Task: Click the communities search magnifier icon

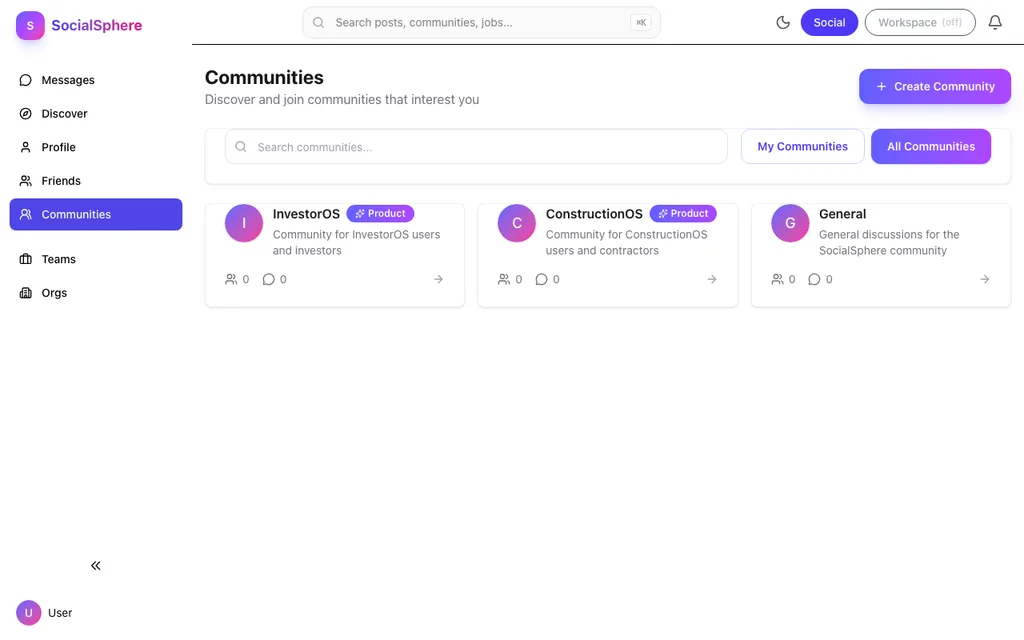Action: click(241, 147)
